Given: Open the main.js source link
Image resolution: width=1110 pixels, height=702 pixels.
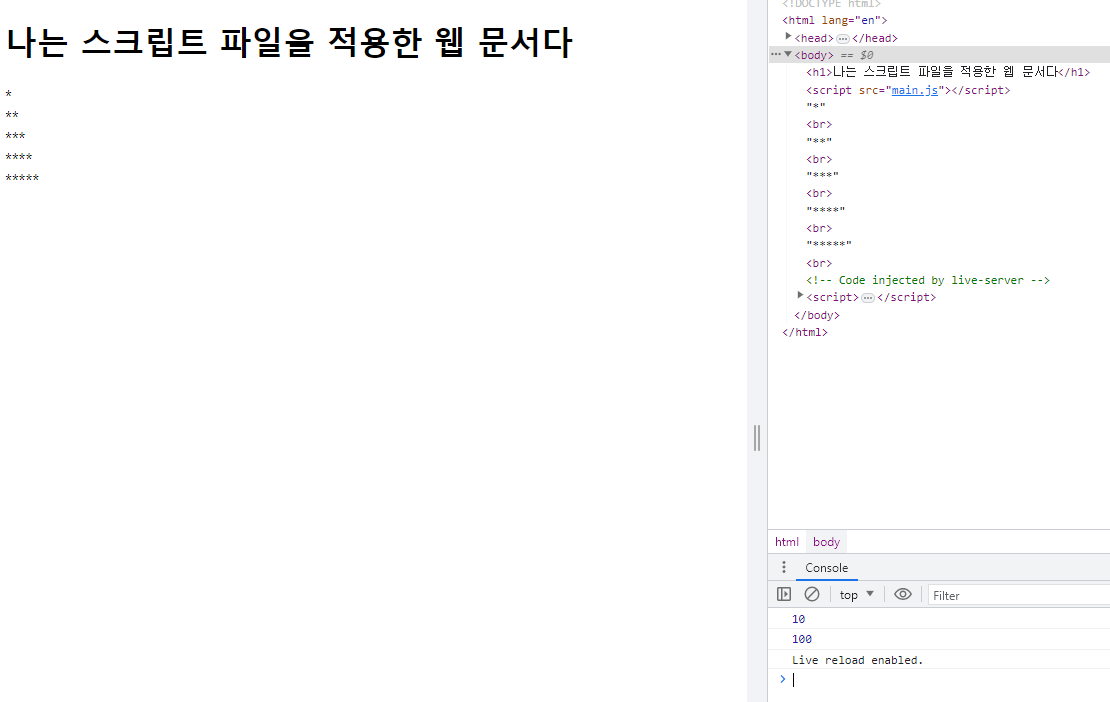Looking at the screenshot, I should coord(915,90).
